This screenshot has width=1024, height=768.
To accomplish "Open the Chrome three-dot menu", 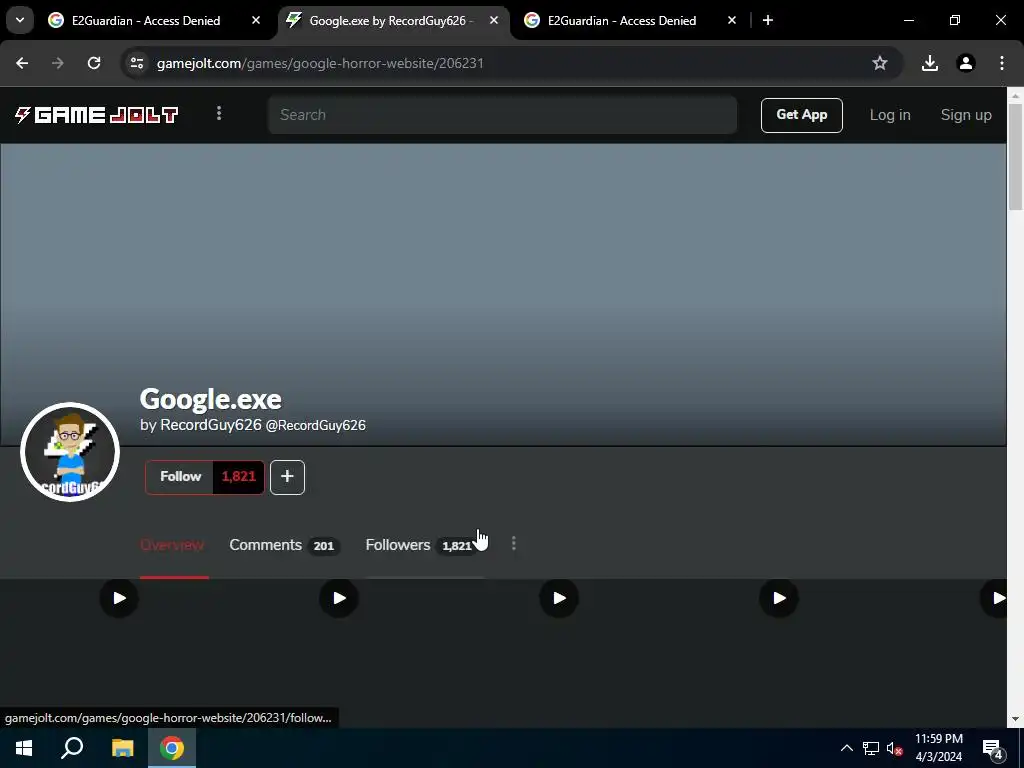I will click(x=1002, y=63).
